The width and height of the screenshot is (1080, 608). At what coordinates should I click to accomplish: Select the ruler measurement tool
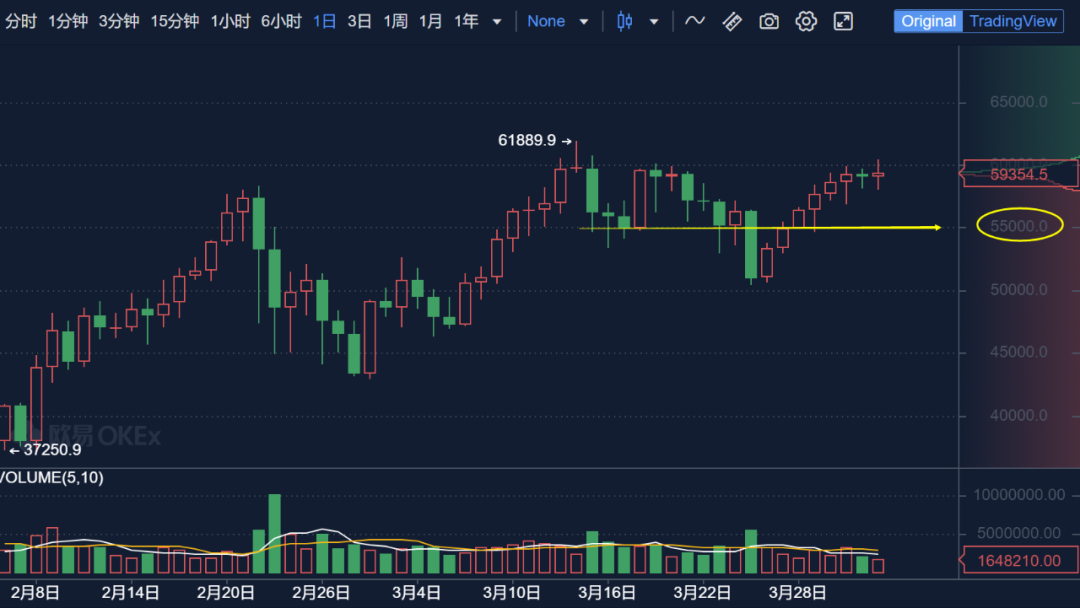coord(732,21)
